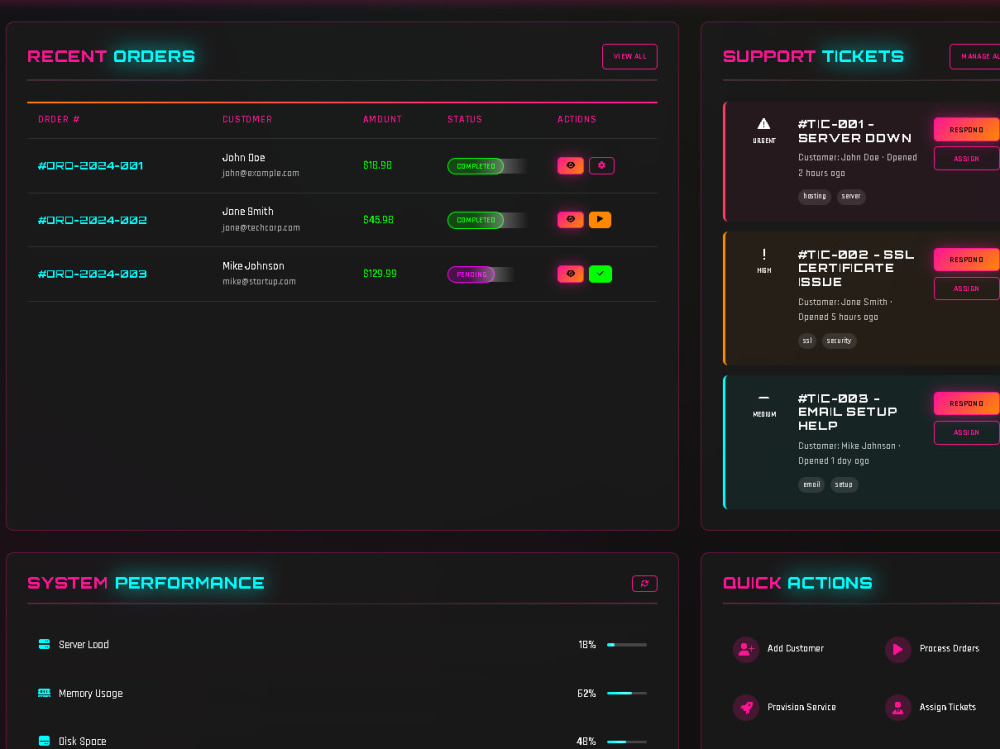1000x749 pixels.
Task: Click email mike@startup.com
Action: click(x=259, y=281)
